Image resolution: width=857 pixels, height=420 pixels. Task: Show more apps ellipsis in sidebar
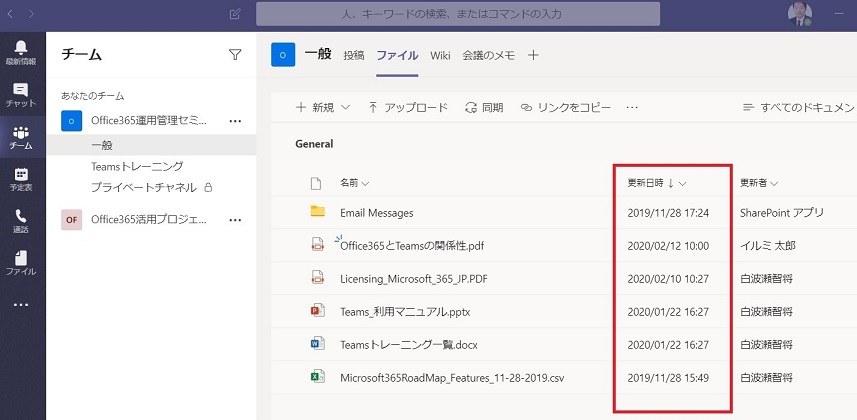(x=21, y=305)
